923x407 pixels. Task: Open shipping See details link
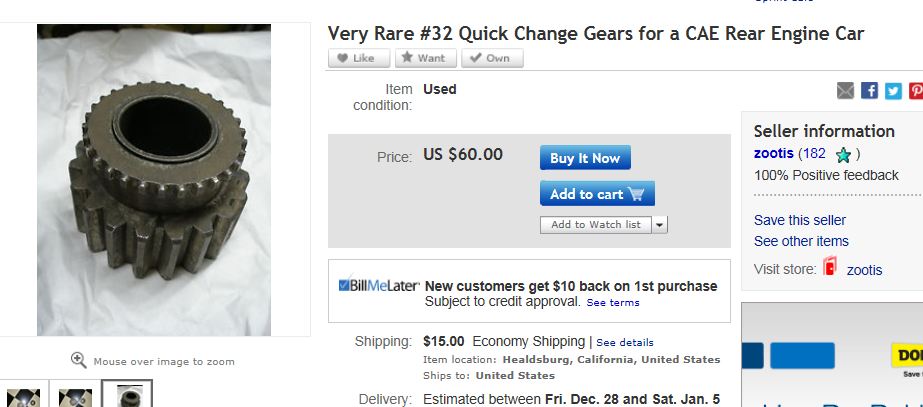coord(625,342)
